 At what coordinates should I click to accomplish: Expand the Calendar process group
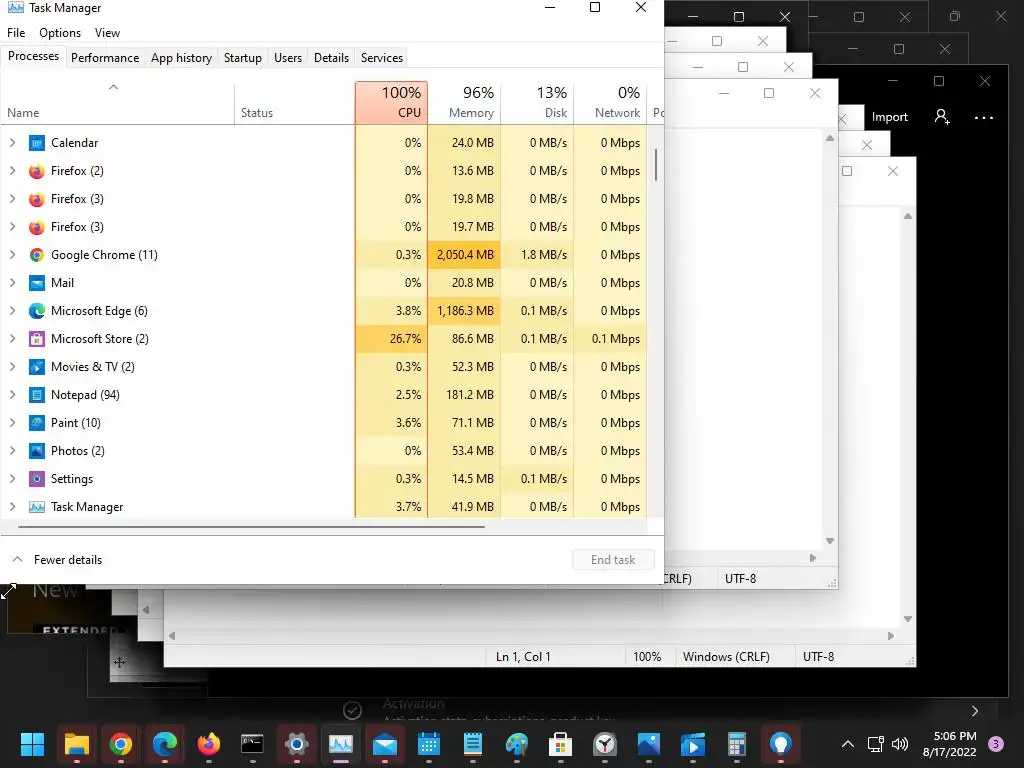tap(12, 143)
